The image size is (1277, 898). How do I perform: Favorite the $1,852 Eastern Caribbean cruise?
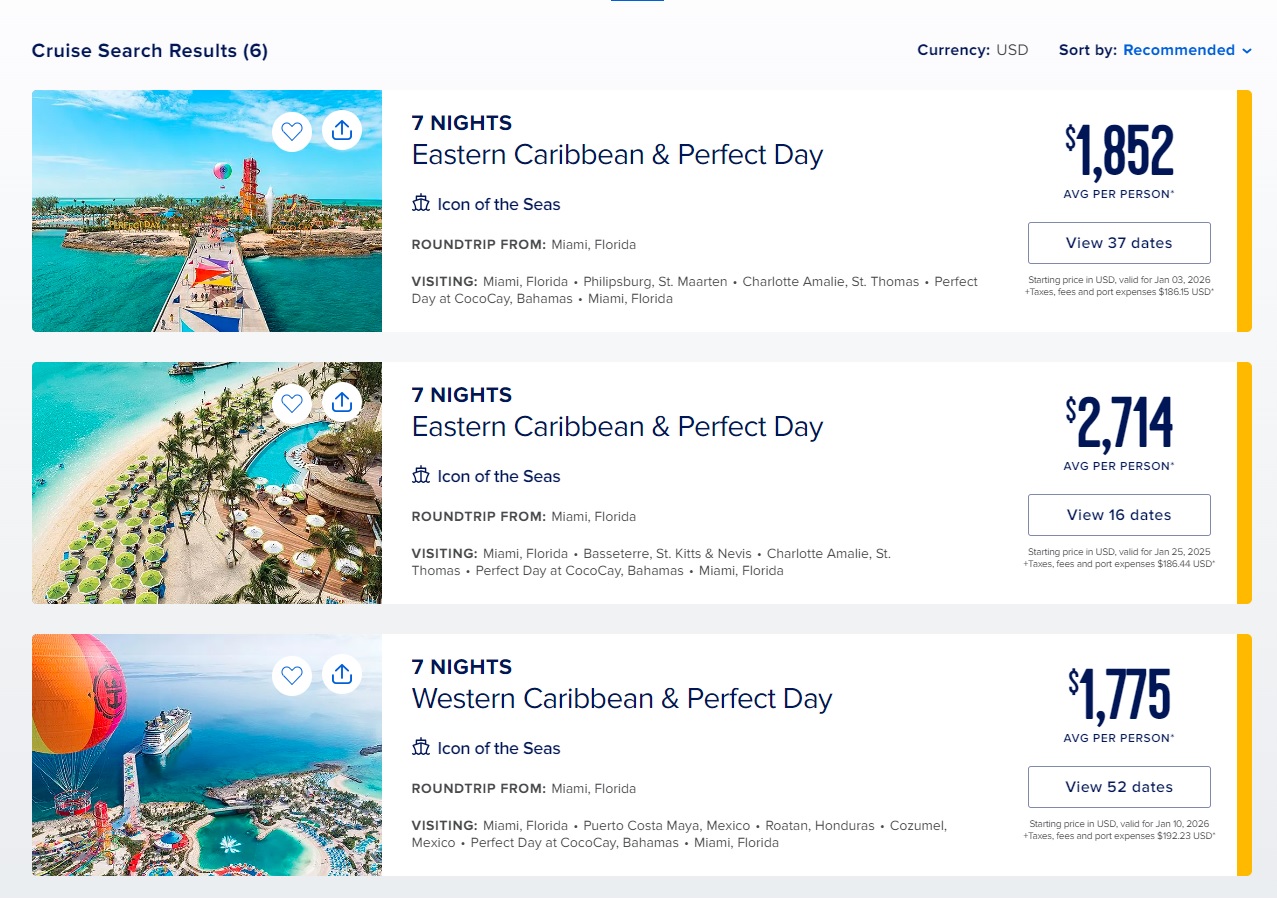(x=292, y=131)
